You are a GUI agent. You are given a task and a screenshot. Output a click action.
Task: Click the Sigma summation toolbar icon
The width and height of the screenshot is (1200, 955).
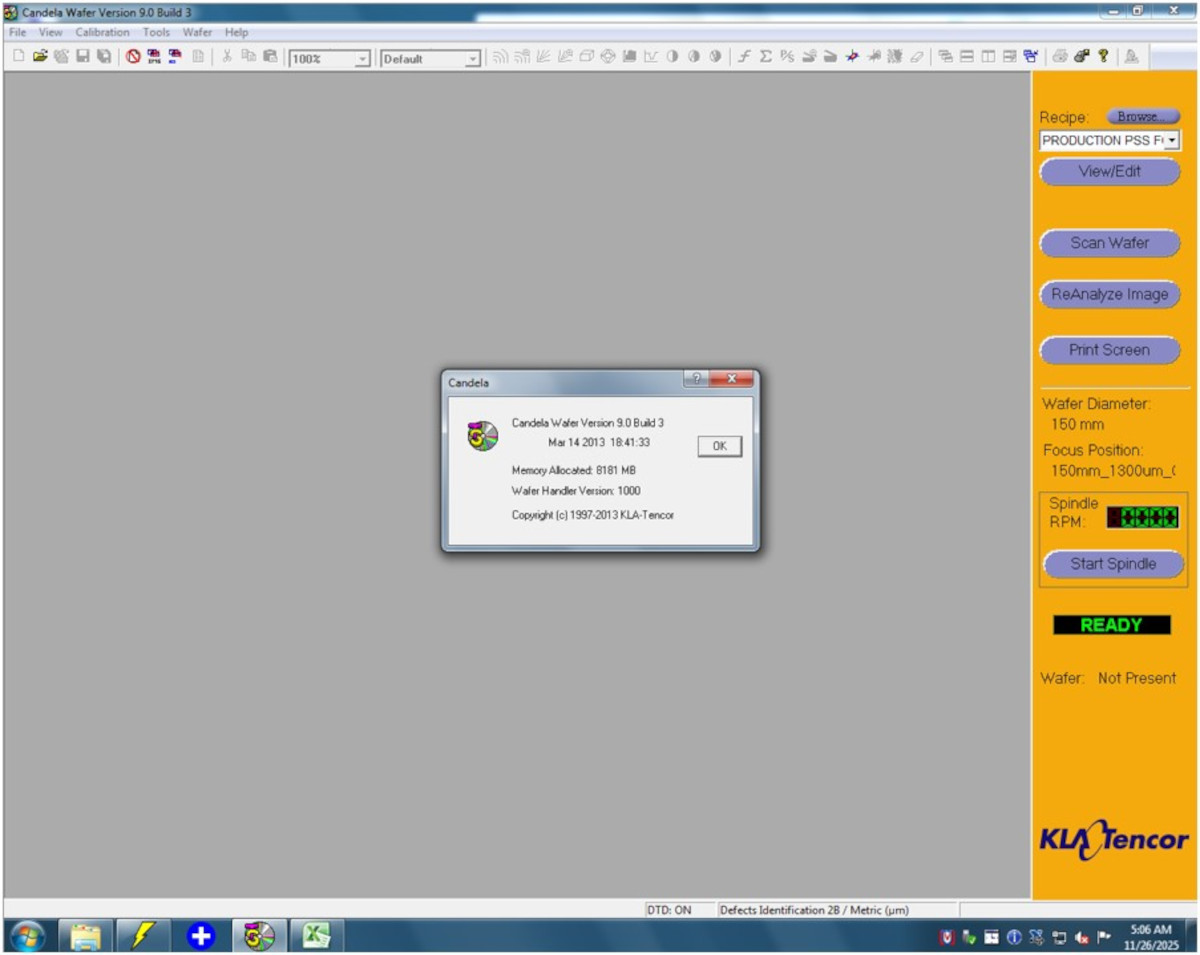pyautogui.click(x=765, y=57)
